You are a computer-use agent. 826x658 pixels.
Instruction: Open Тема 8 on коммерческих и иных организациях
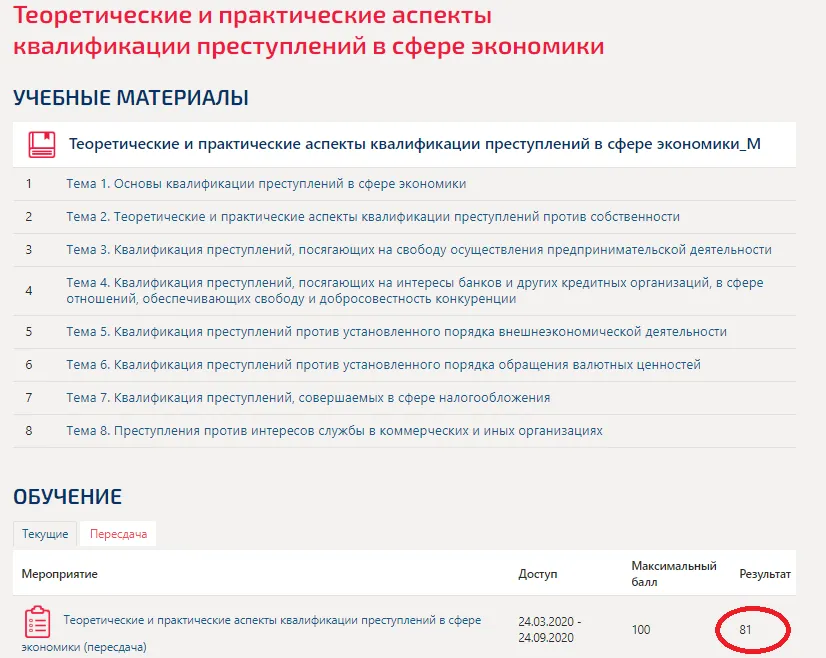tap(335, 431)
